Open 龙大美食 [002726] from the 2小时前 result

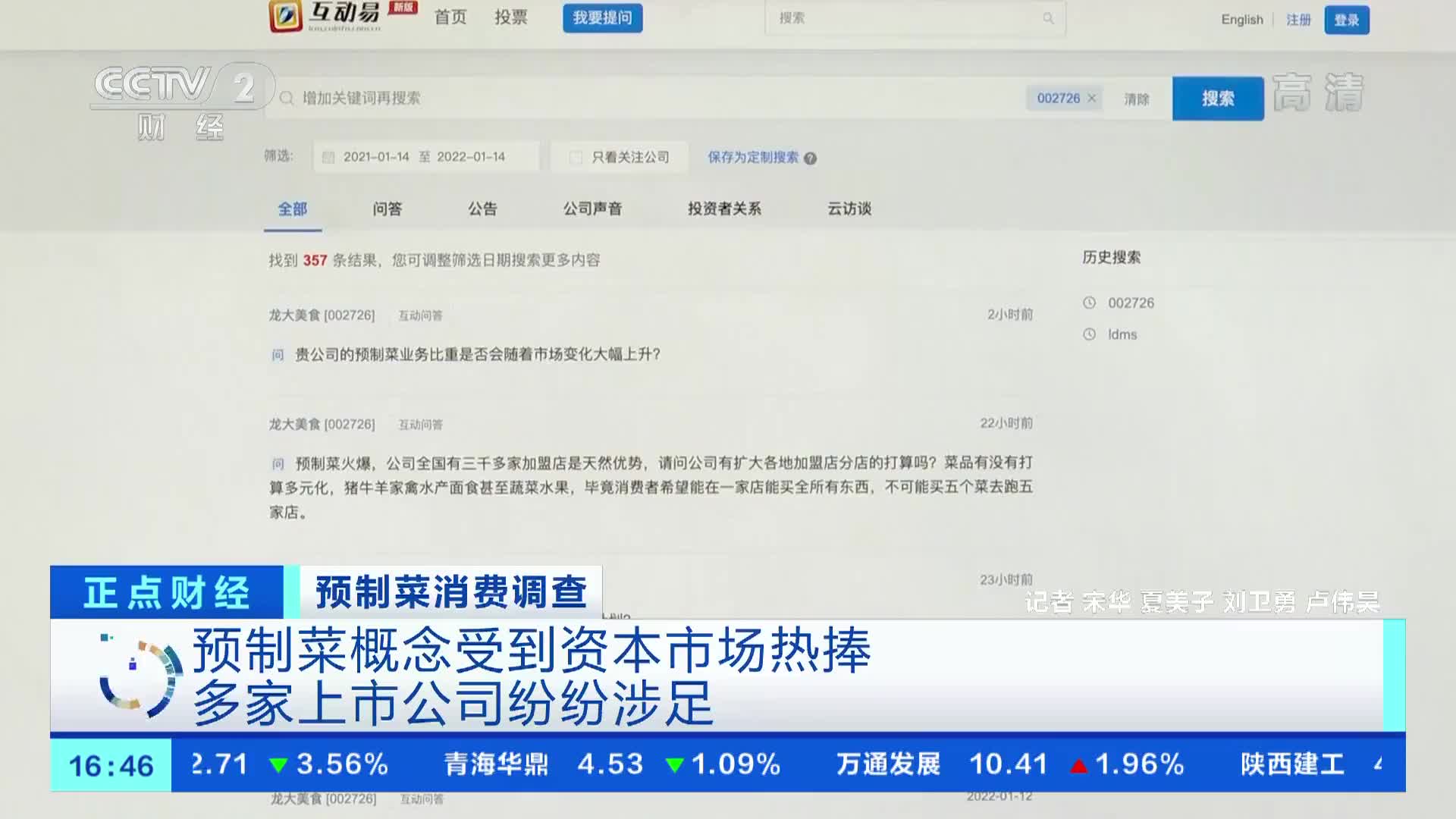click(x=322, y=315)
